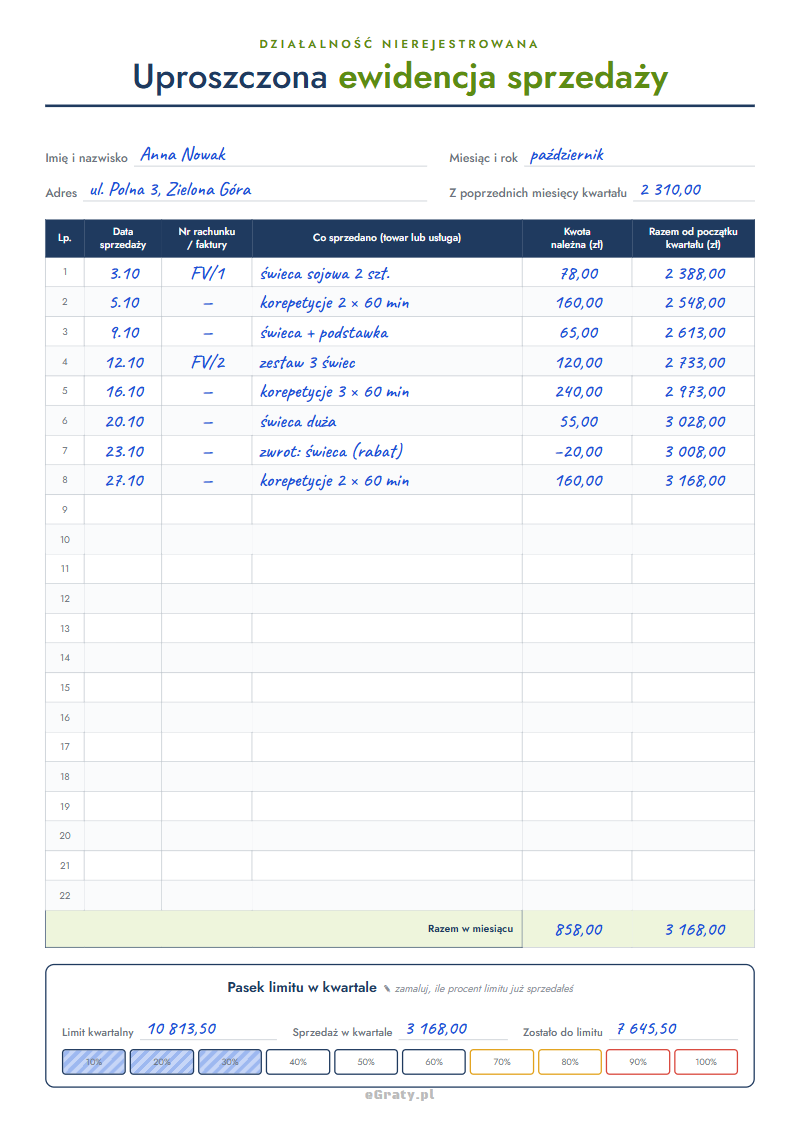Click the pencil icon beside the limit bar hint
Image resolution: width=800 pixels, height=1132 pixels.
387,989
